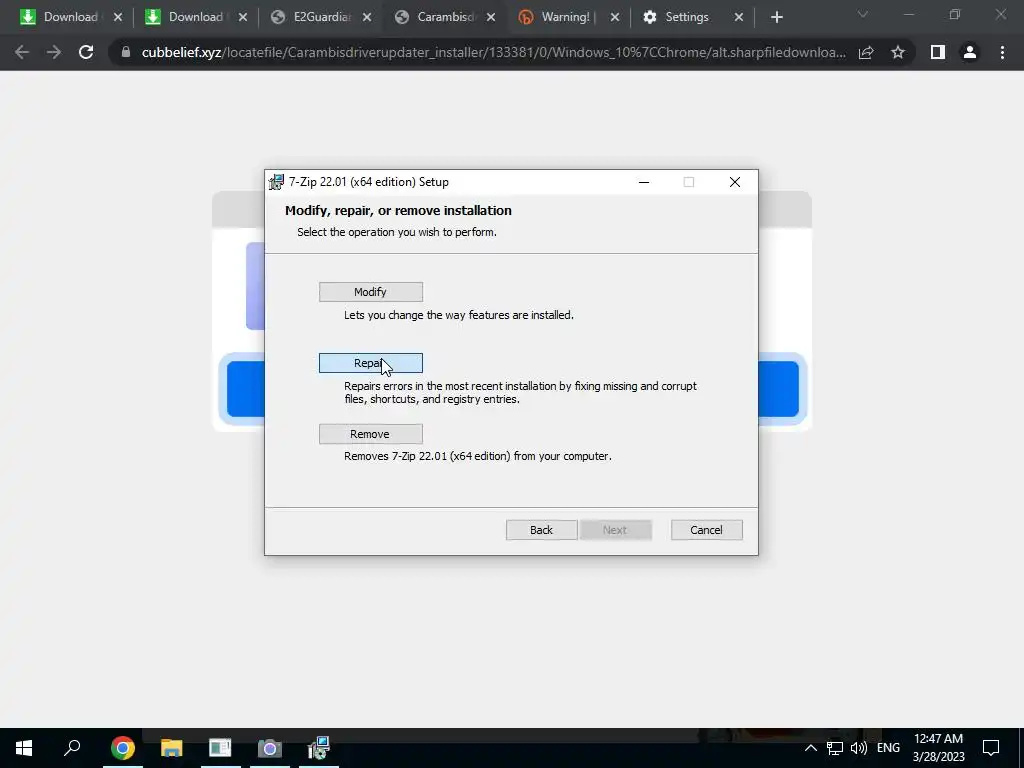Open the camera app in taskbar

point(269,748)
